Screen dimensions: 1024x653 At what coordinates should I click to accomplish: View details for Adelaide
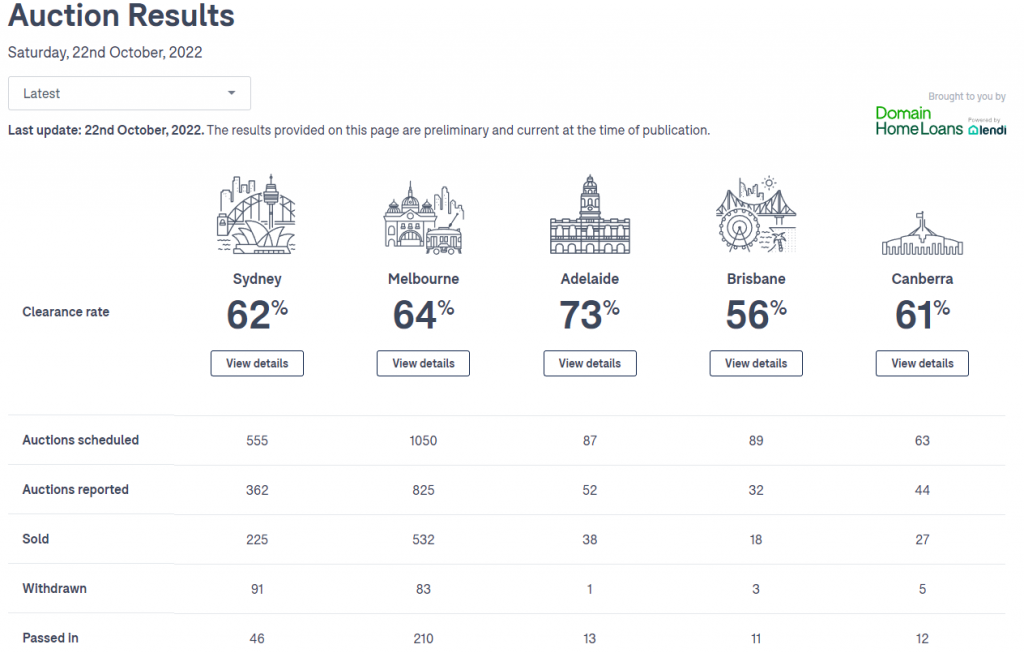590,363
